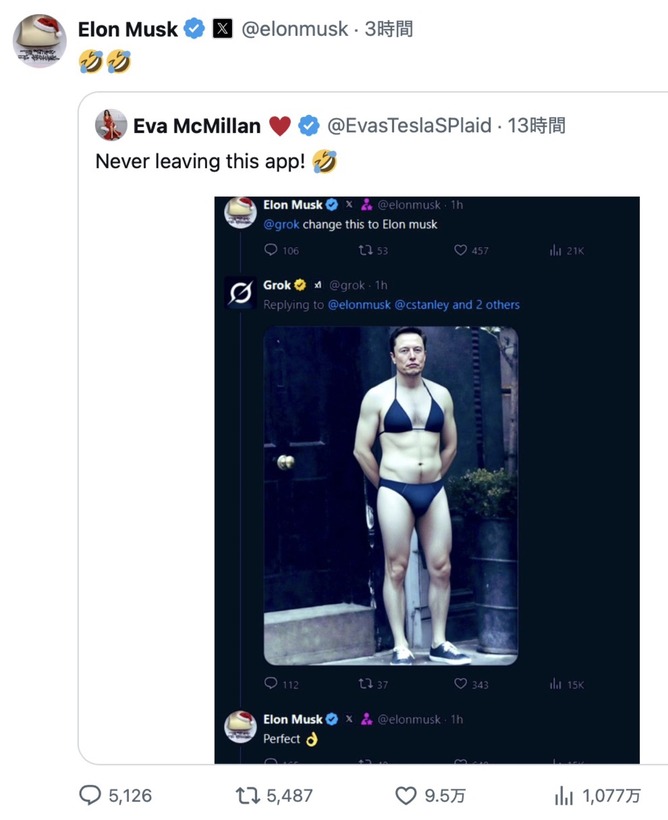668x820 pixels.
Task: Click the @grok mention in screenshot
Action: pos(281,224)
